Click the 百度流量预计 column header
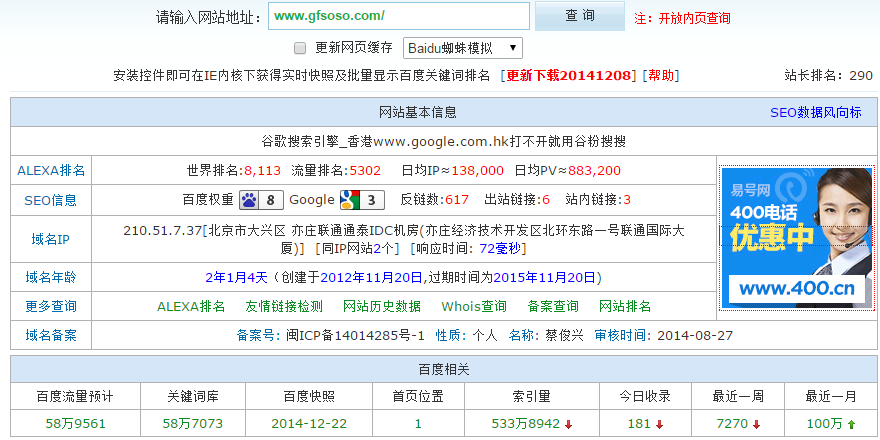The height and width of the screenshot is (440, 880). 75,397
